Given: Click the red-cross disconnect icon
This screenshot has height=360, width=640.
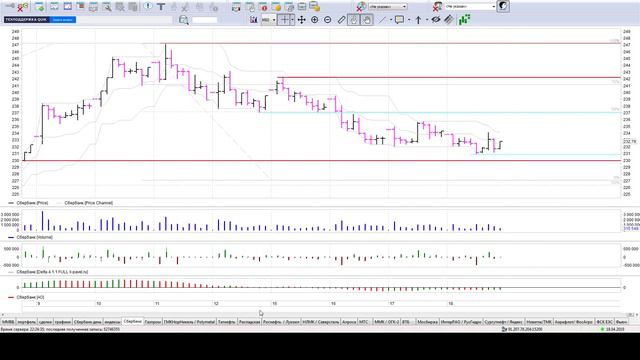Looking at the screenshot, I should [x=23, y=7].
